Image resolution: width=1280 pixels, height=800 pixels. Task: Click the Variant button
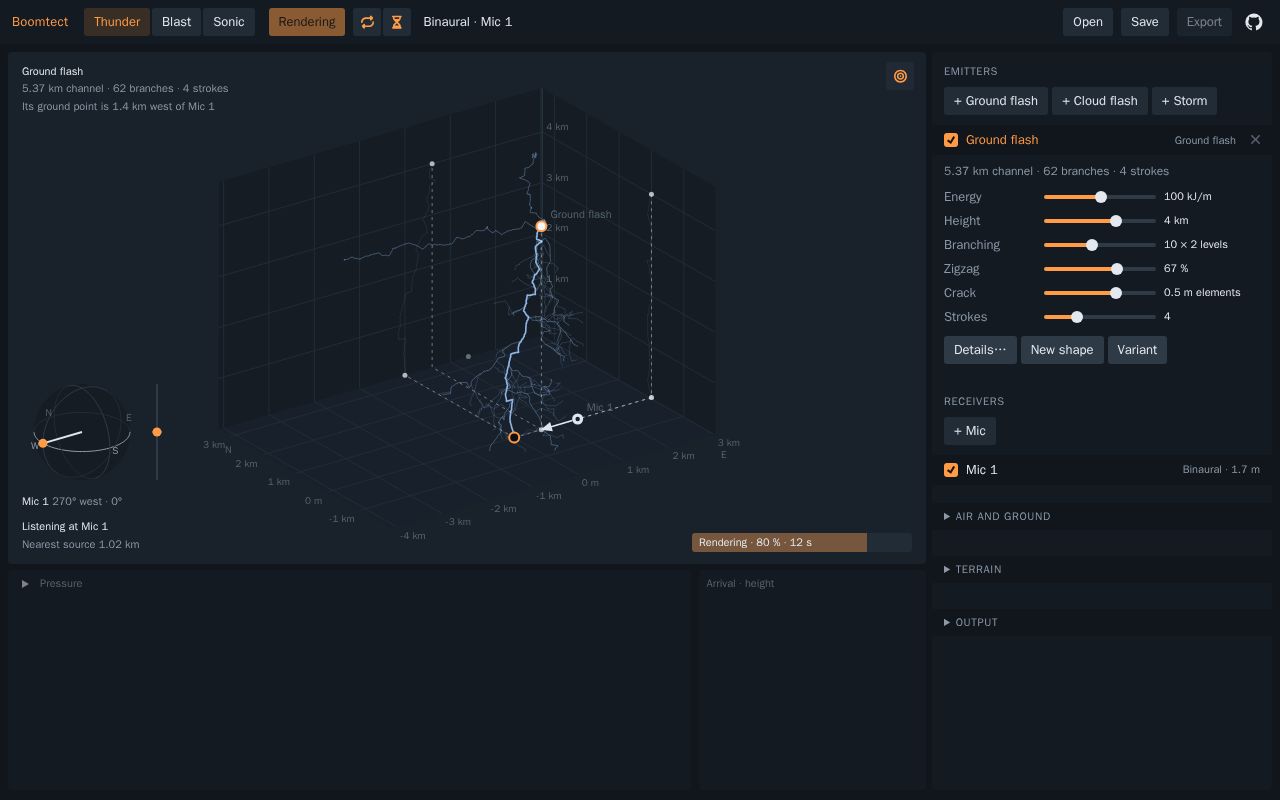(1137, 350)
